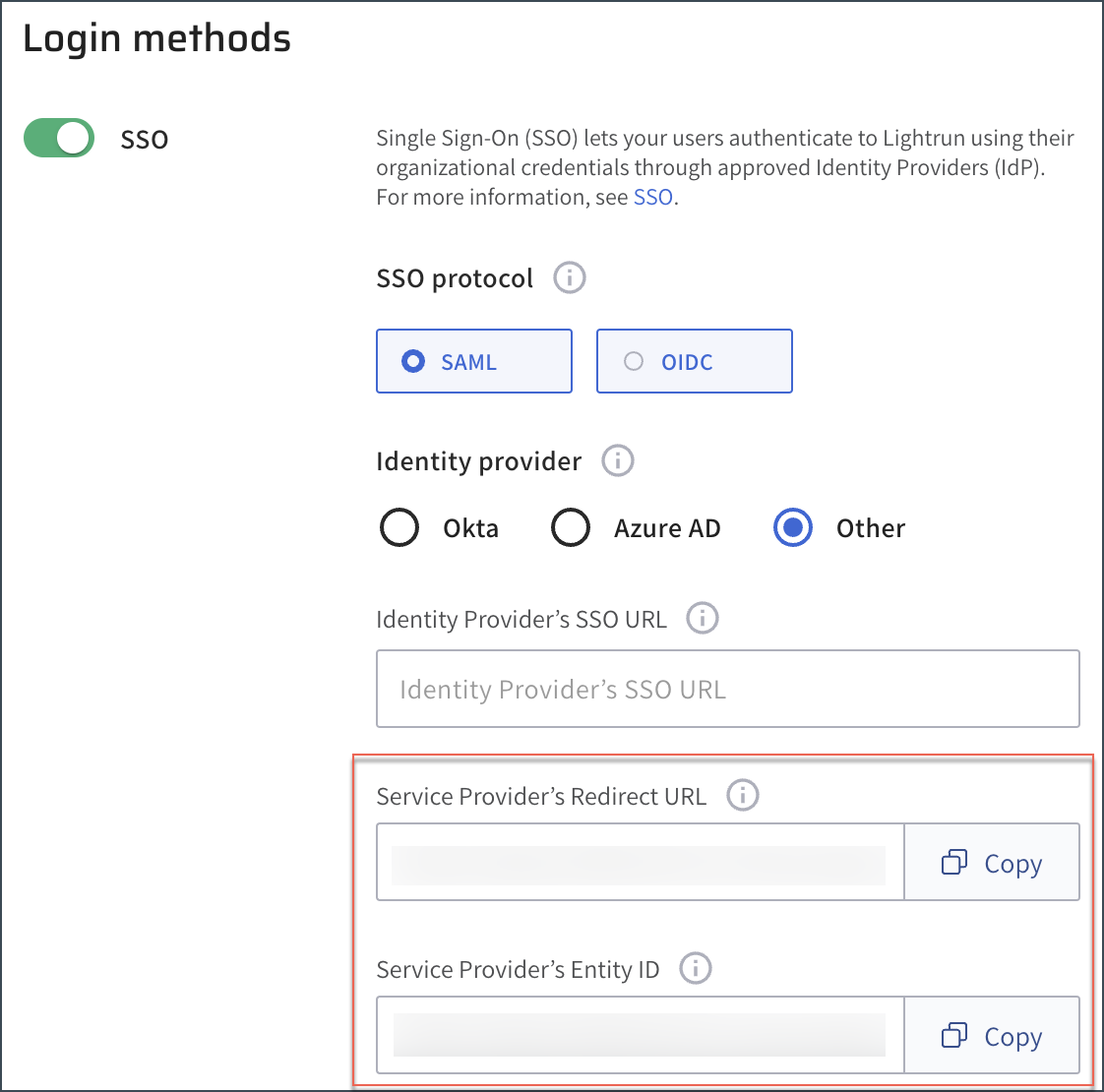Disable the SSO toggle switch
This screenshot has width=1104, height=1092.
coord(59,139)
